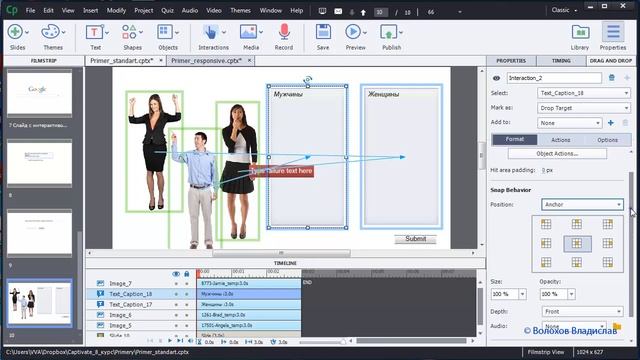Choose middle-left anchor snap position

pos(546,243)
